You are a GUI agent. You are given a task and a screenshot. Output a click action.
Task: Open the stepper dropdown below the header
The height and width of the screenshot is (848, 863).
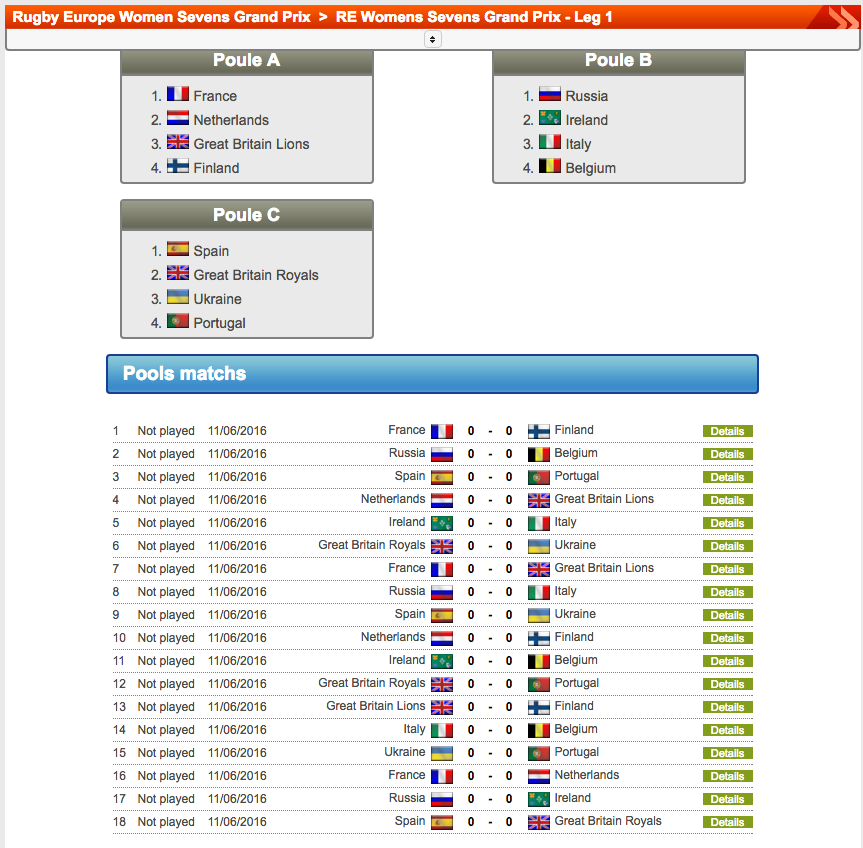click(432, 39)
